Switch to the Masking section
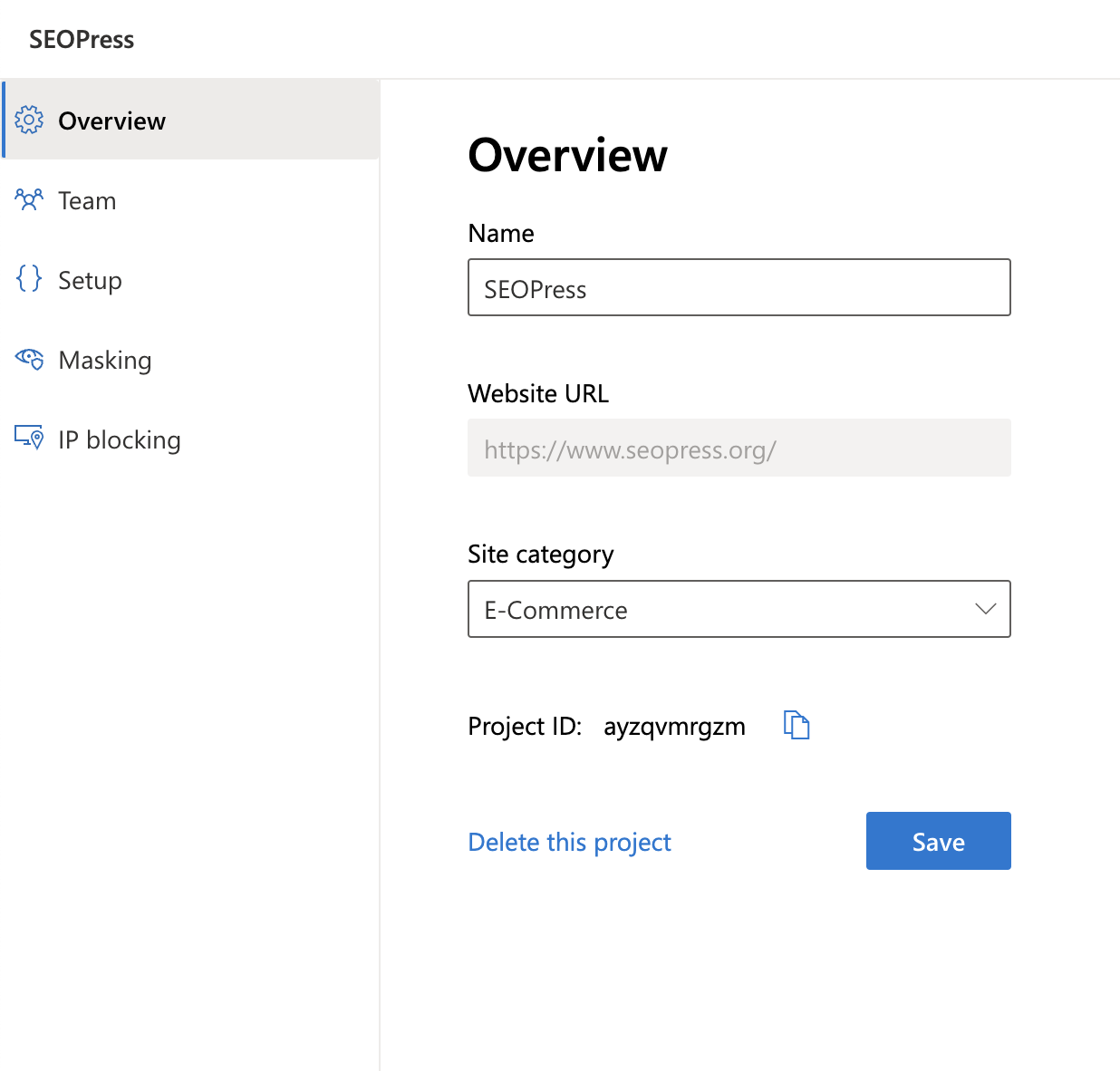Viewport: 1120px width, 1071px height. 191,359
